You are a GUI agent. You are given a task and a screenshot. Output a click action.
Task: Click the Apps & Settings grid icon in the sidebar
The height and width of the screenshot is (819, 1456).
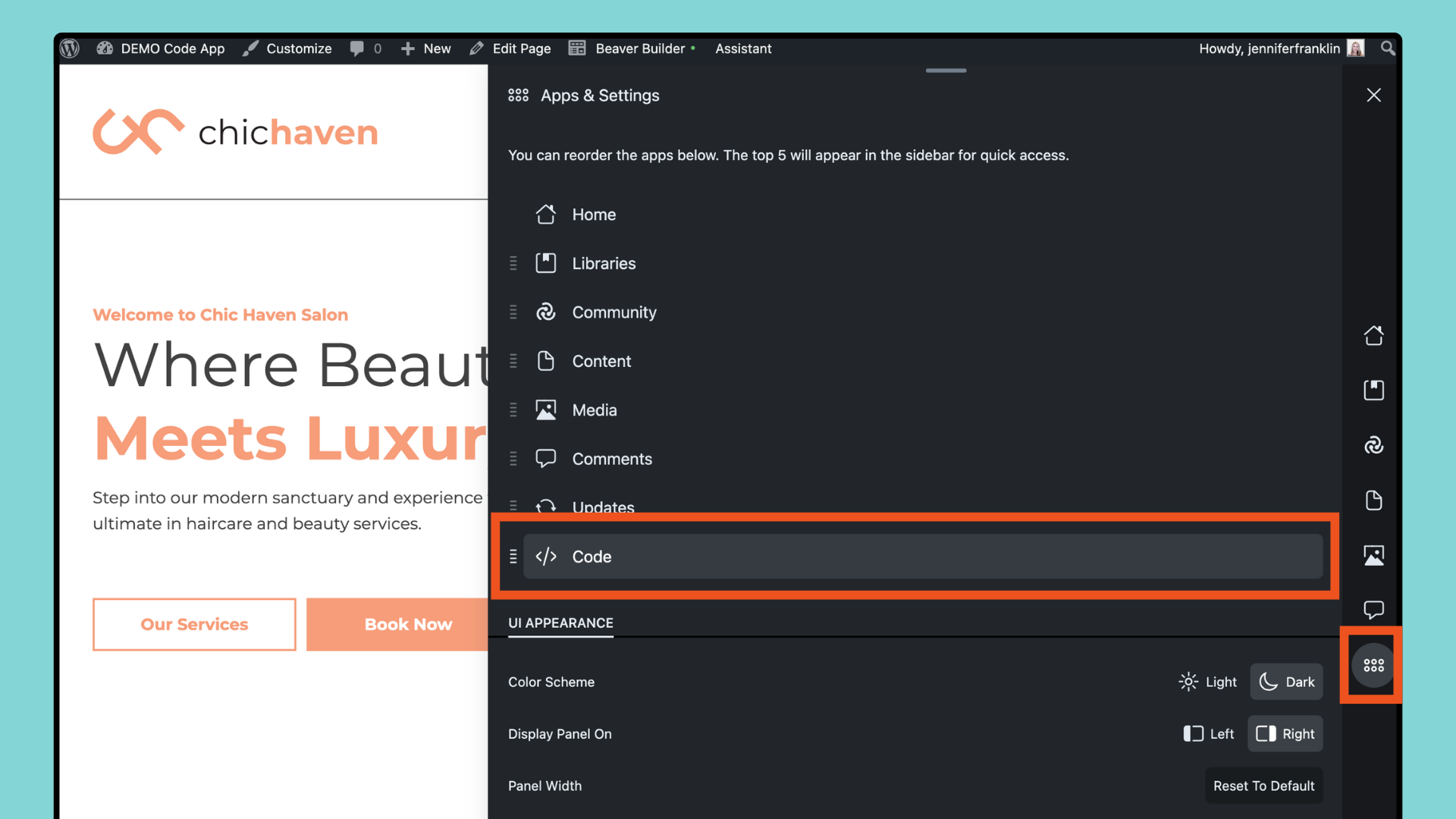(1373, 665)
